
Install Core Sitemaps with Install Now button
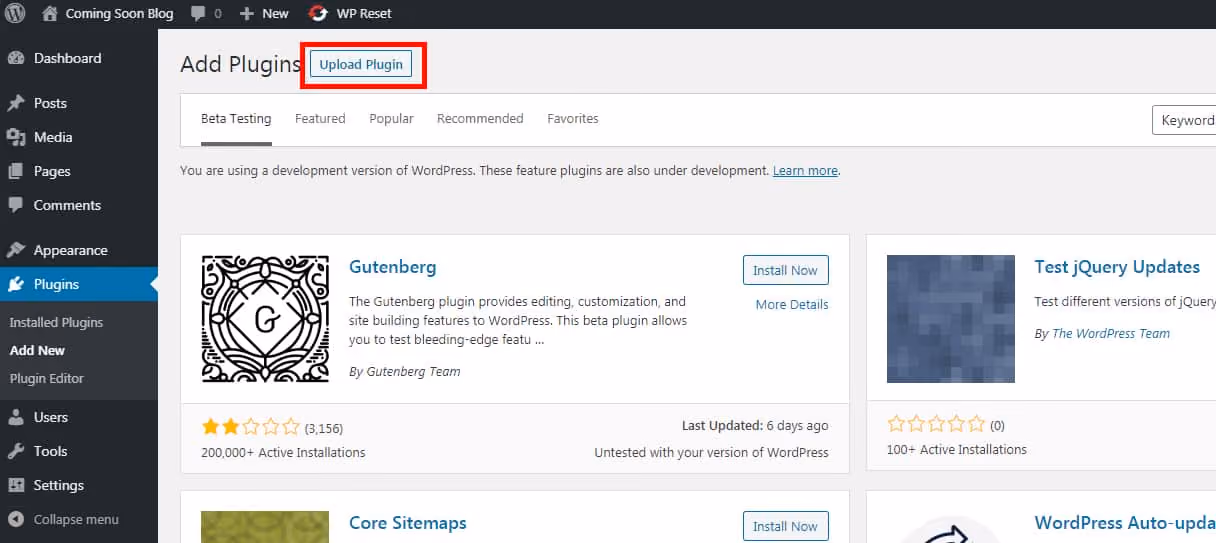coord(785,527)
